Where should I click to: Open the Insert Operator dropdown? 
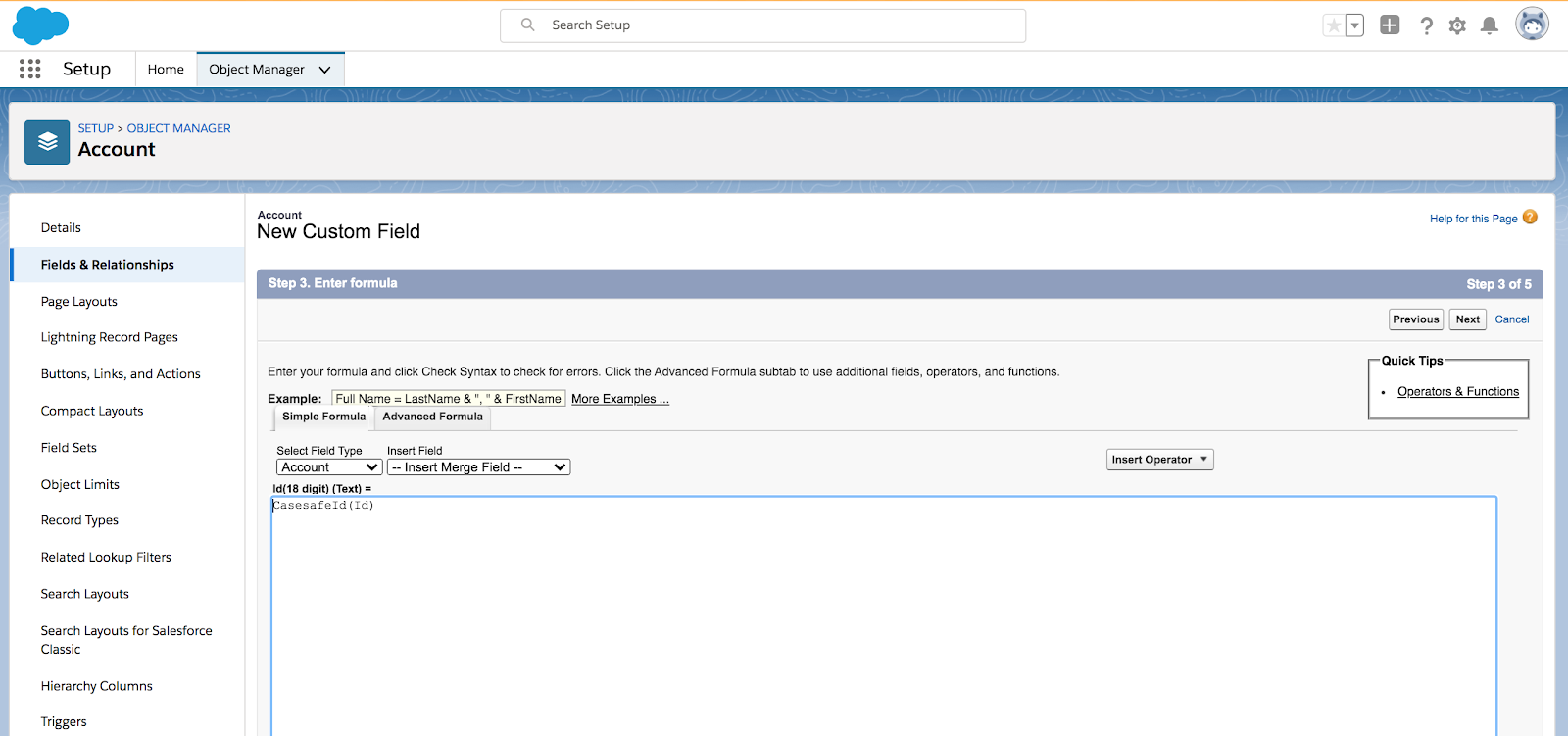point(1160,460)
